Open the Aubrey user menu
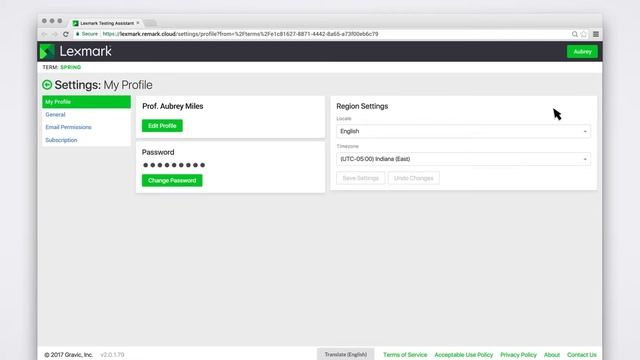Image resolution: width=640 pixels, height=360 pixels. pos(582,51)
